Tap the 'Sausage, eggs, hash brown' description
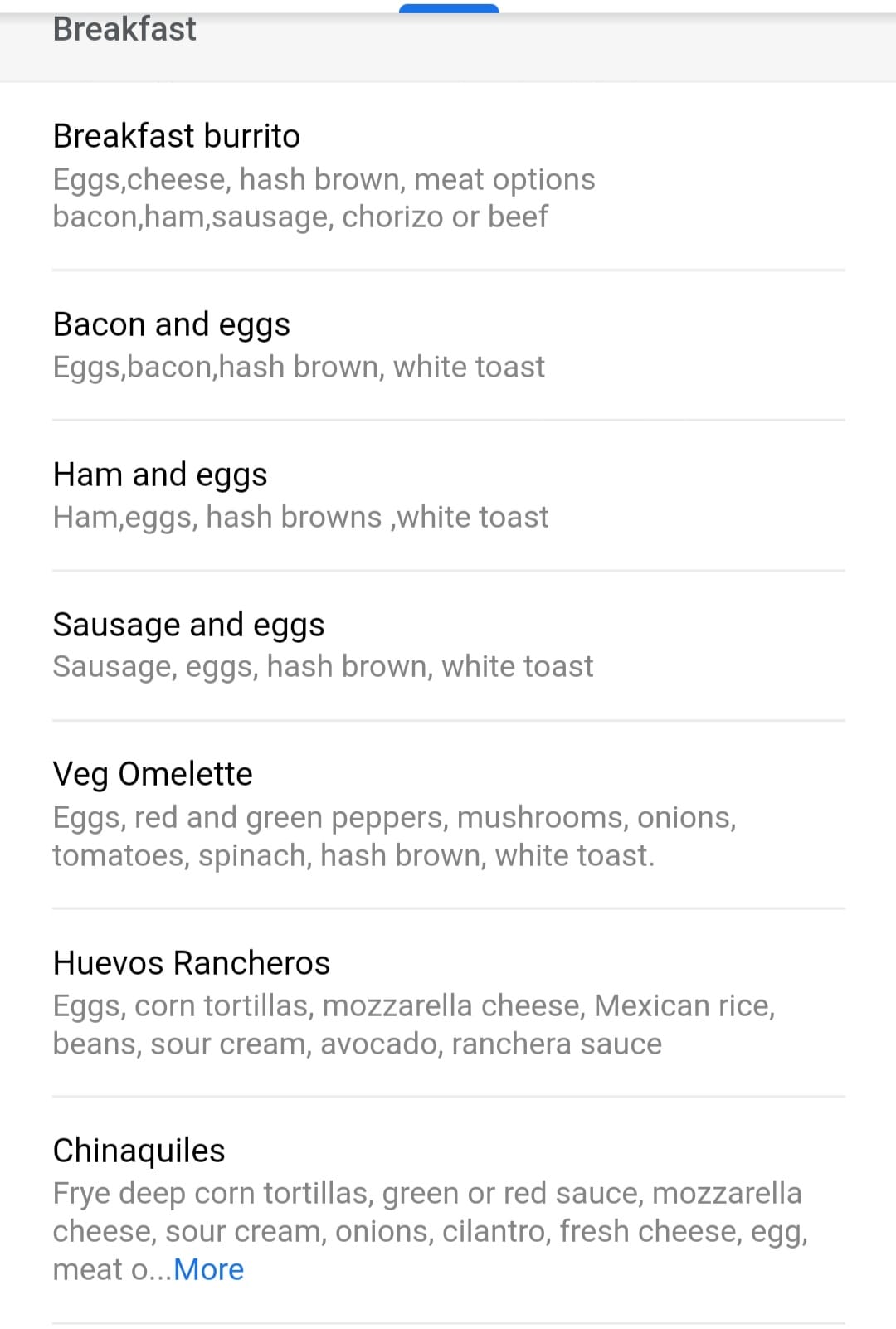Image resolution: width=896 pixels, height=1329 pixels. (323, 667)
